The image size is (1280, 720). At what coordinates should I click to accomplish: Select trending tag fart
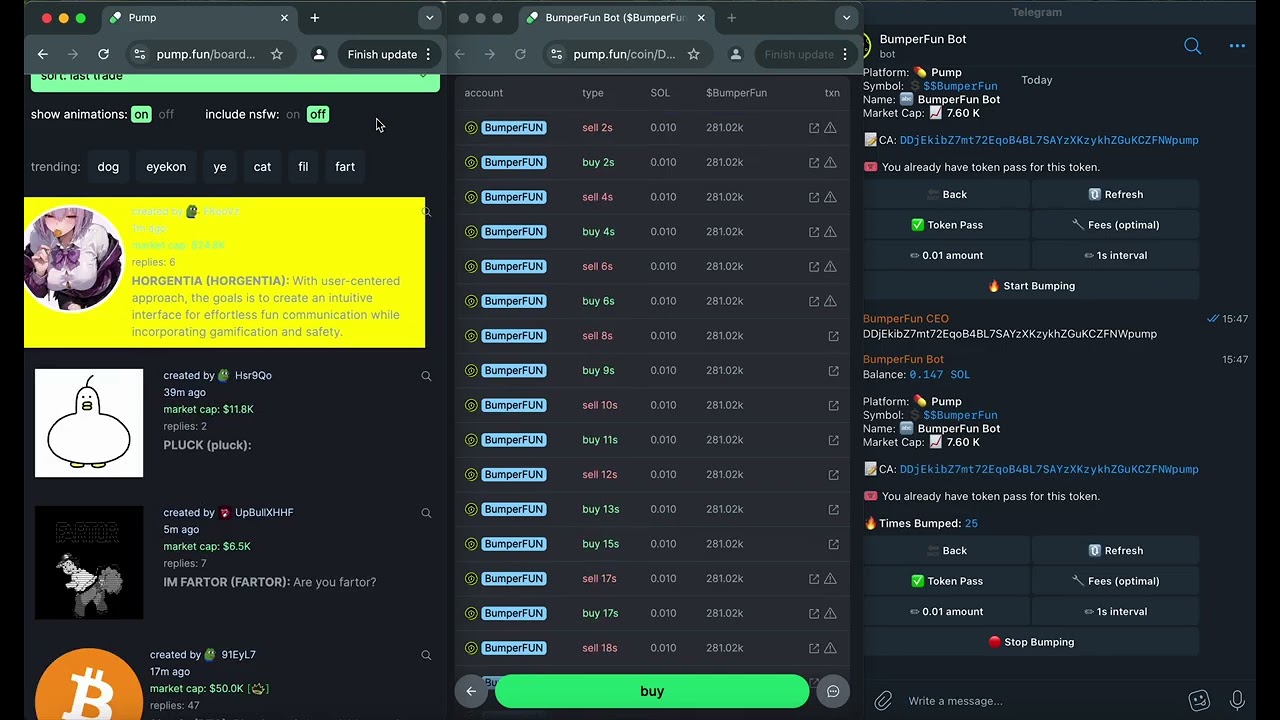(345, 167)
